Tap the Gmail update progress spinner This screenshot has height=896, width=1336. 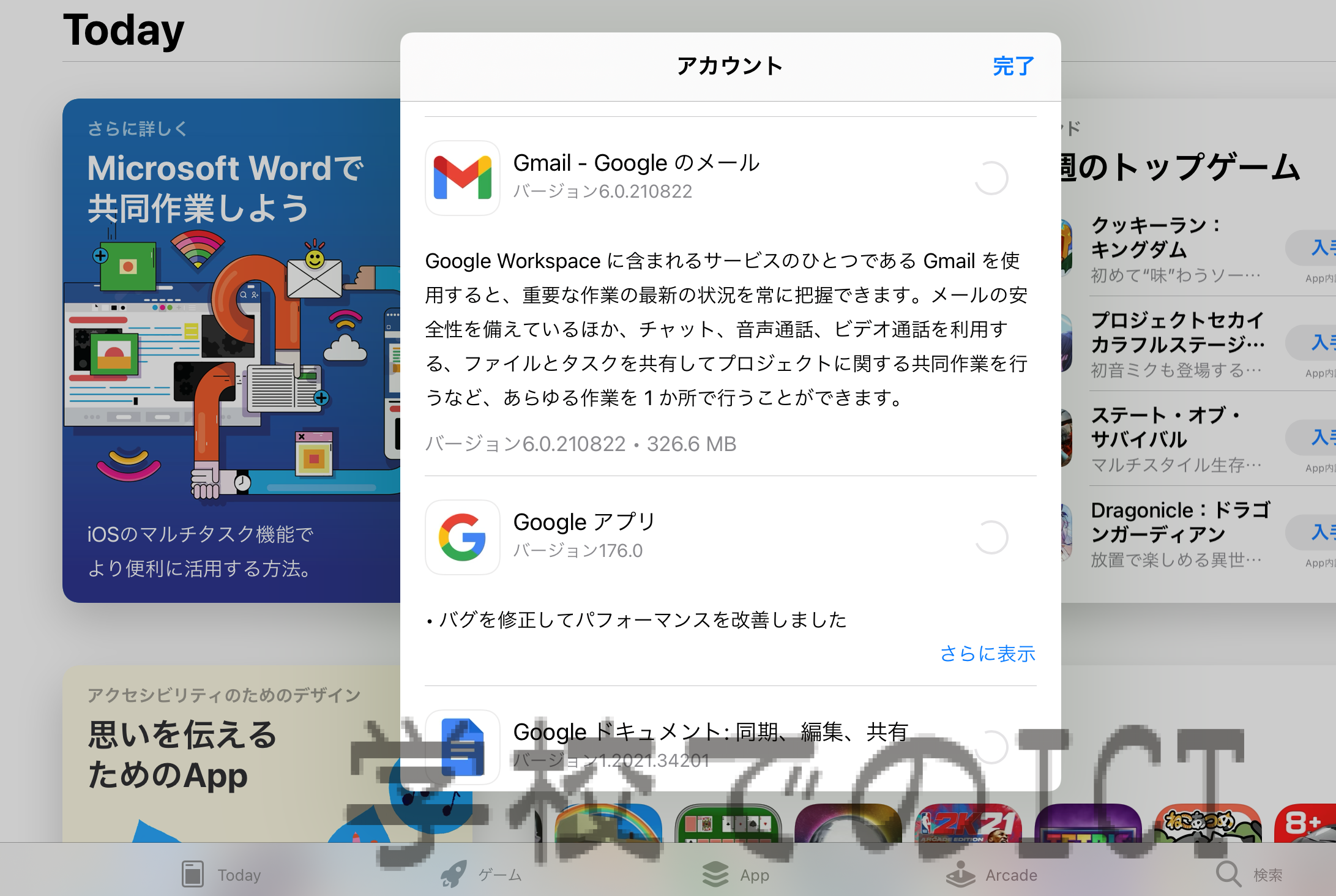991,178
